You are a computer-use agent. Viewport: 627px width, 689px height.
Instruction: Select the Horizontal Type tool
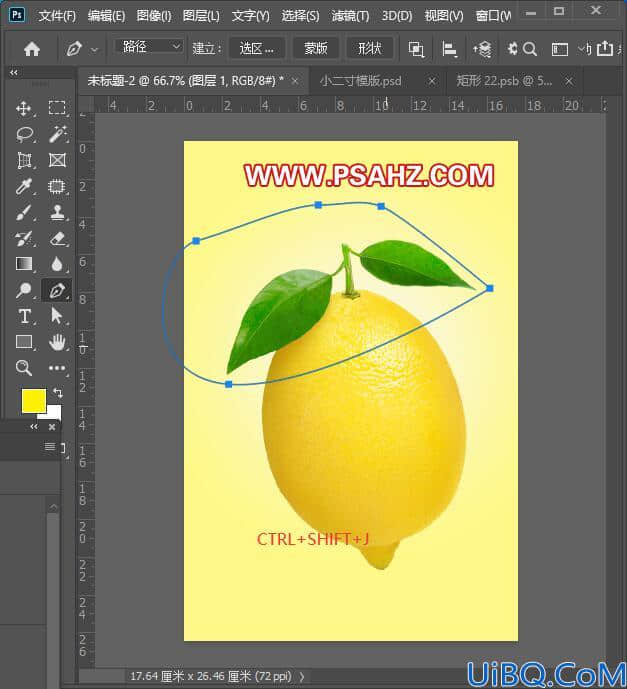coord(25,316)
